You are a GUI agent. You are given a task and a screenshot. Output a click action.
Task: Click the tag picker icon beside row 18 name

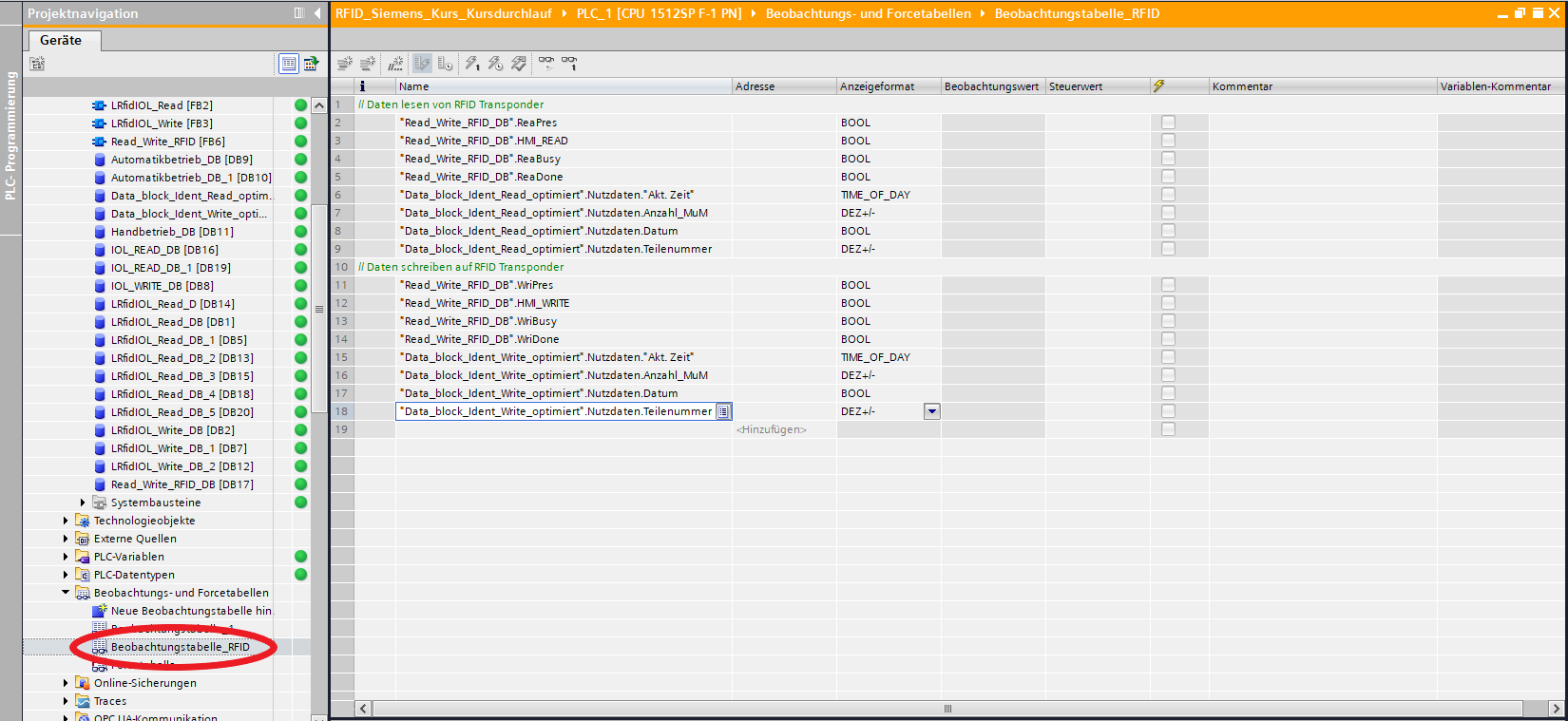click(x=723, y=411)
